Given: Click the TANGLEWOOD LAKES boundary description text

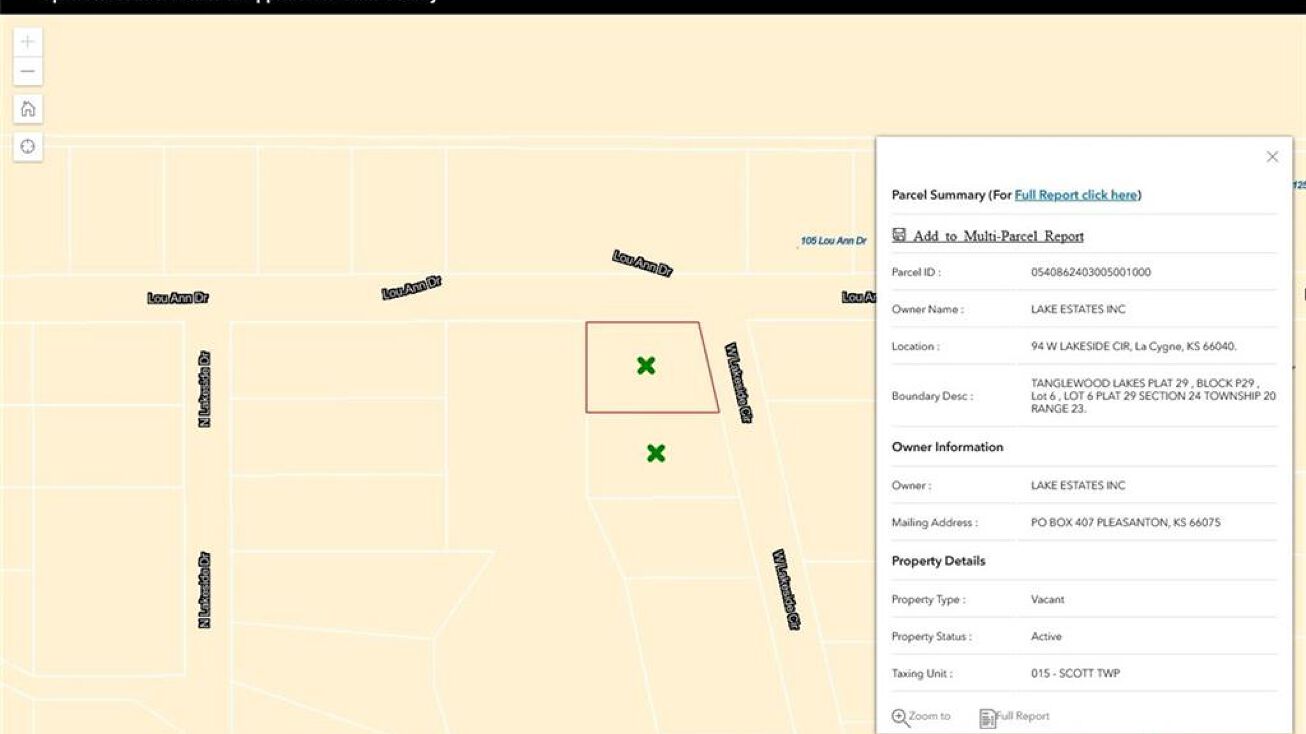Looking at the screenshot, I should click(x=1152, y=396).
